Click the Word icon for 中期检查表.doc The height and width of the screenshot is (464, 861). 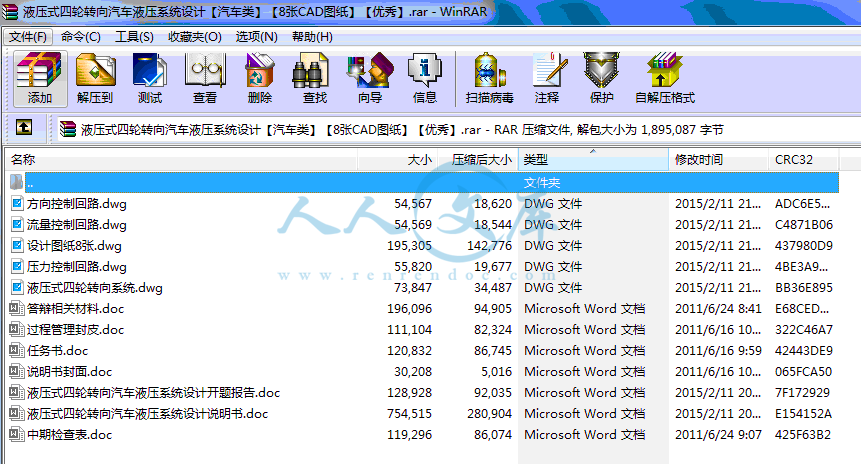coord(16,434)
